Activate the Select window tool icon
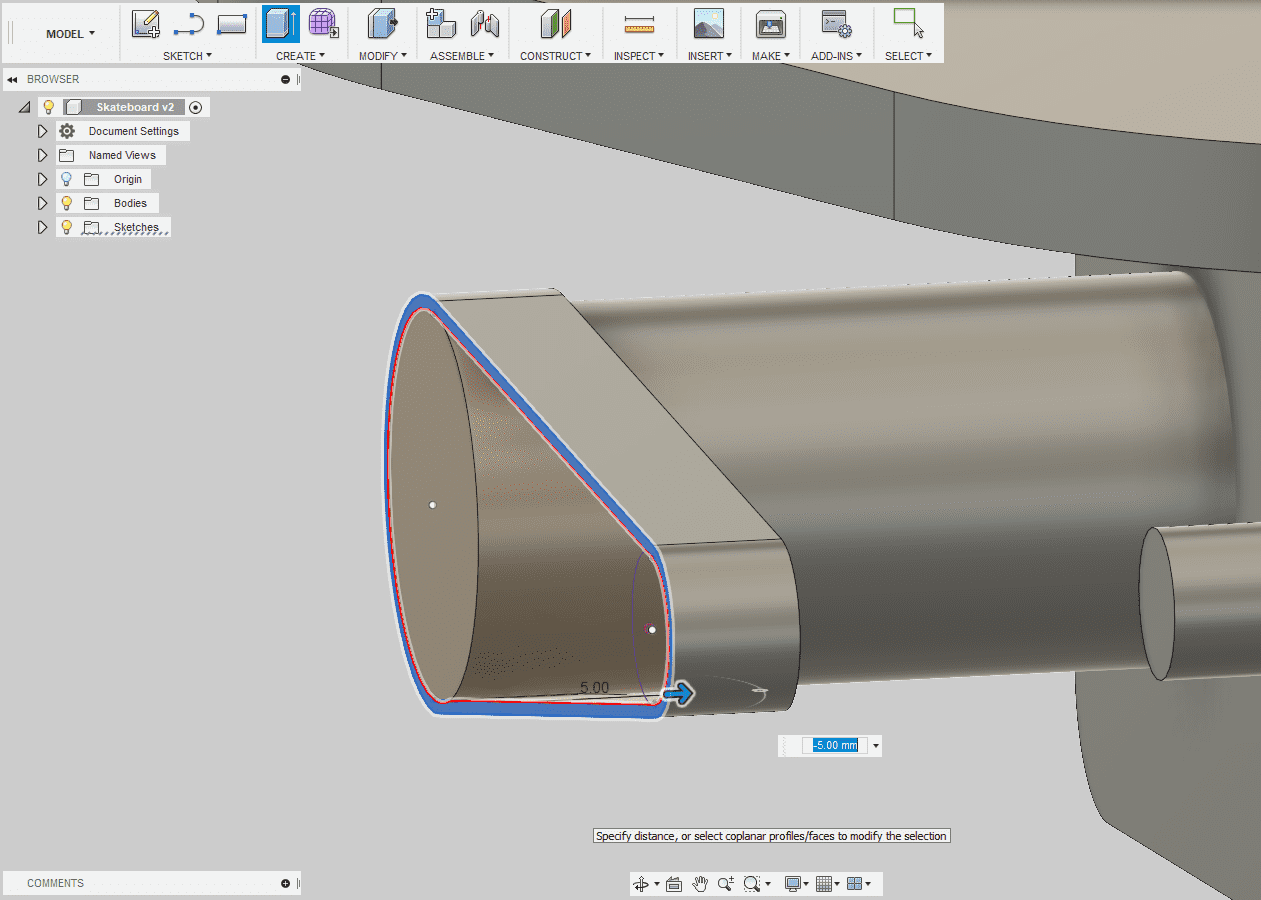 pyautogui.click(x=908, y=23)
